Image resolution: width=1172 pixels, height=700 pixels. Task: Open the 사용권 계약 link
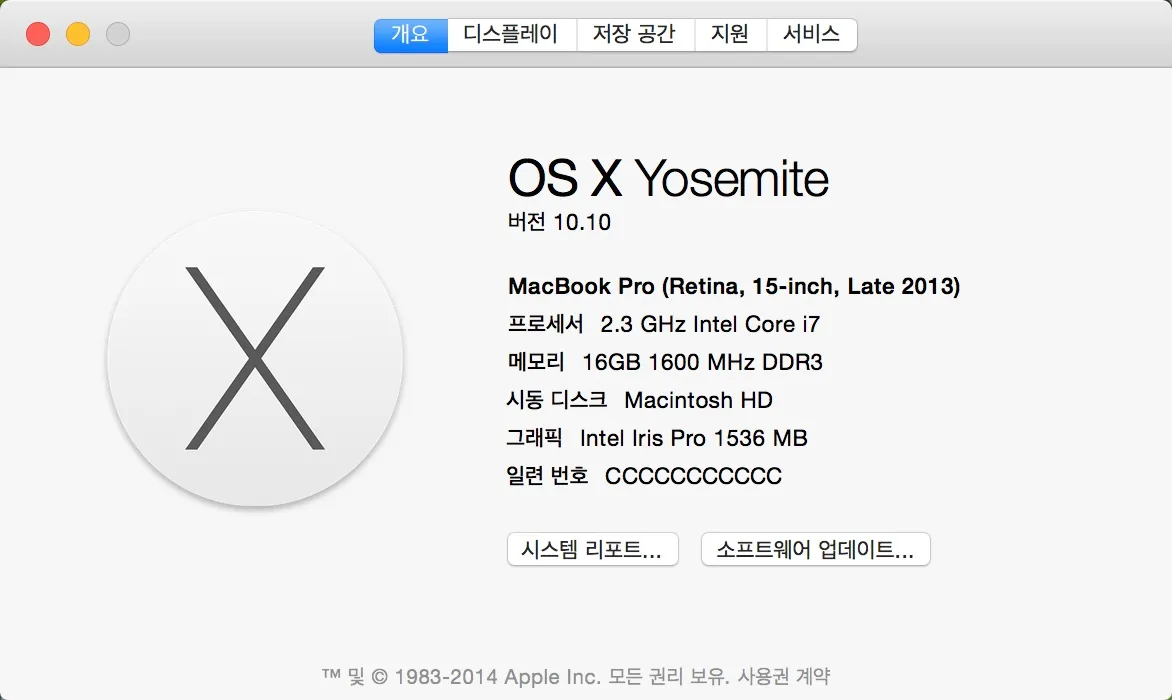click(783, 676)
